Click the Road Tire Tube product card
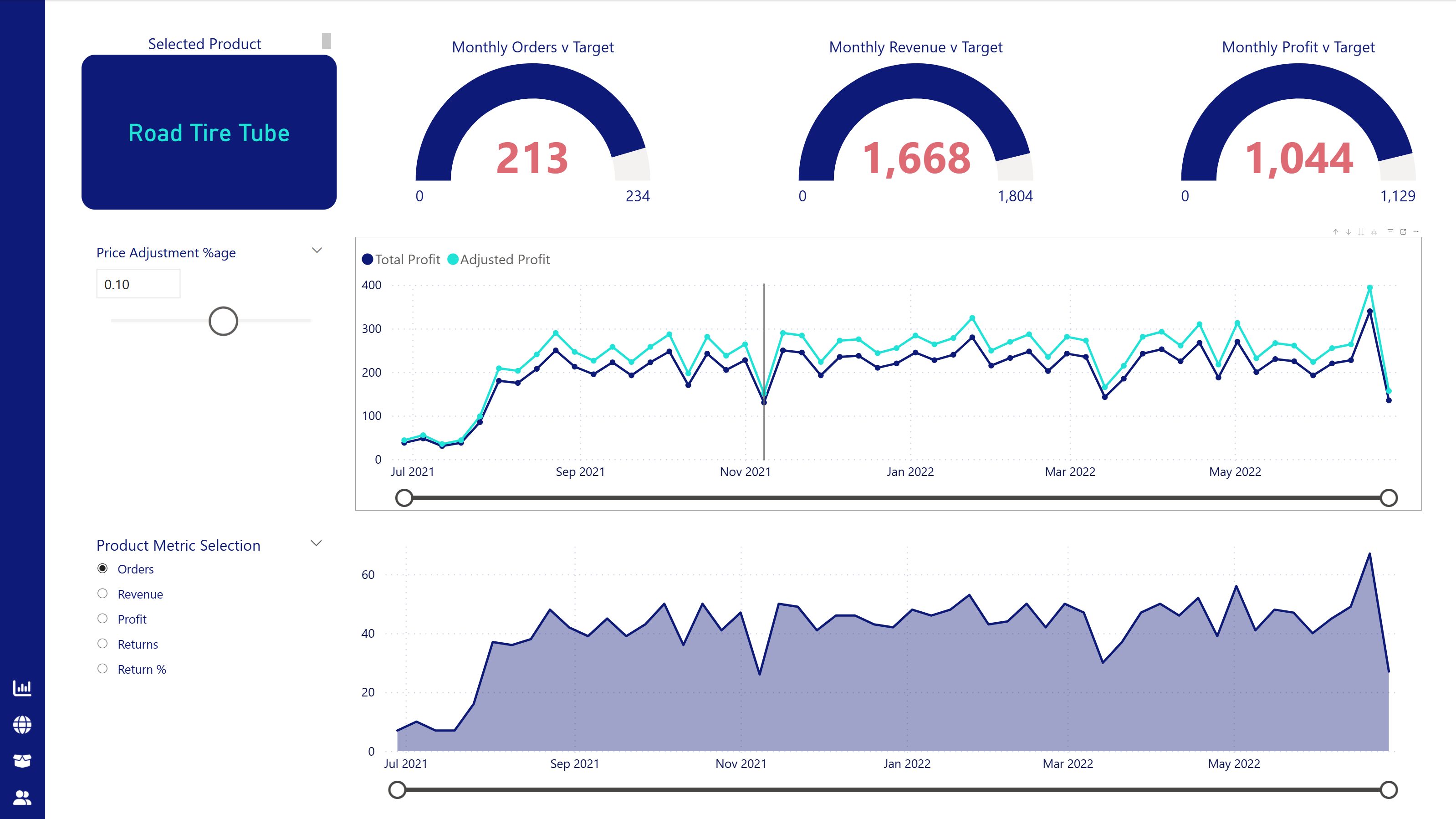Viewport: 1456px width, 819px height. tap(209, 133)
